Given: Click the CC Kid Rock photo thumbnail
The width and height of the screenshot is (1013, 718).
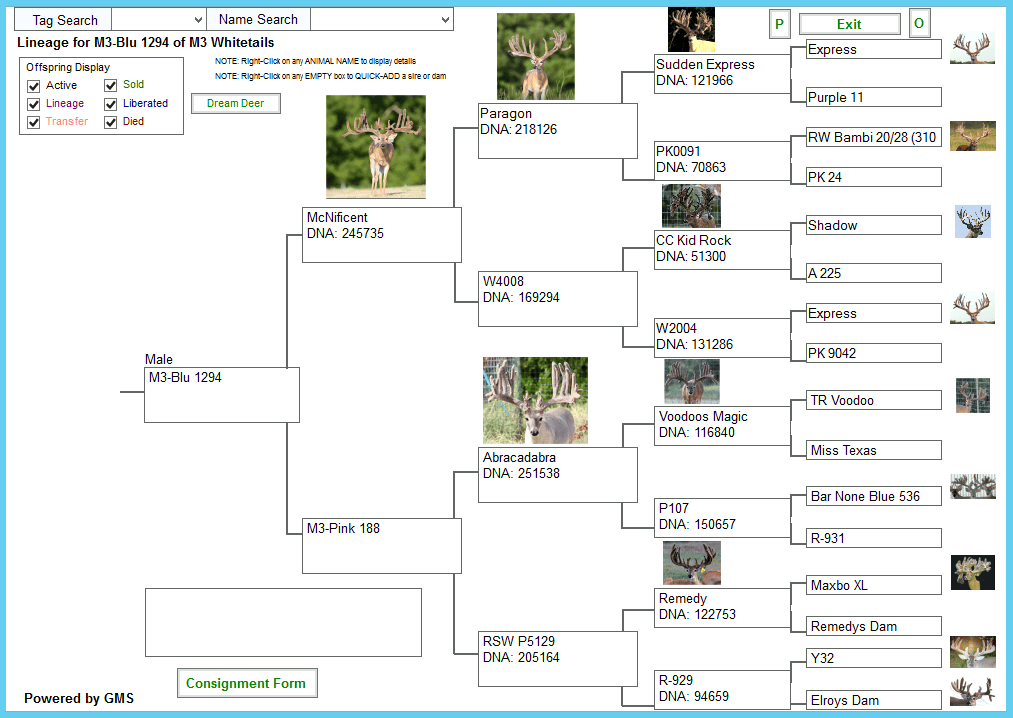Looking at the screenshot, I should point(690,206).
